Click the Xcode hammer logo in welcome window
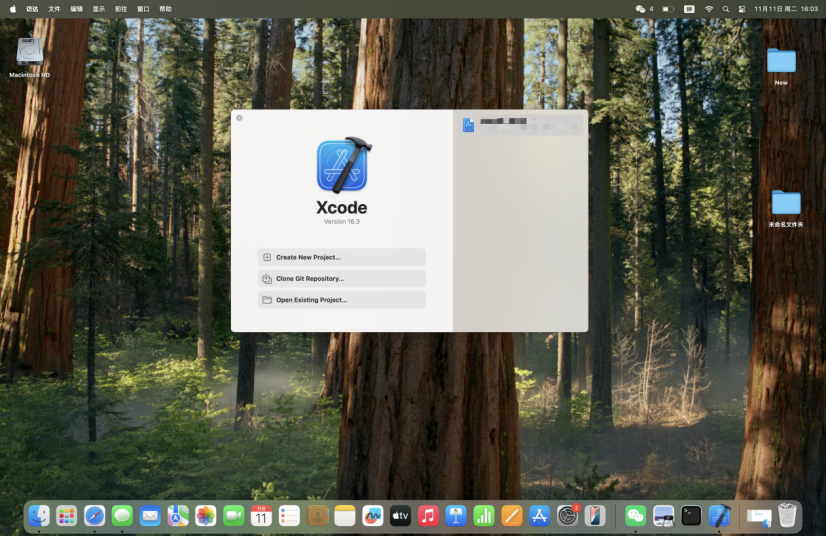This screenshot has height=536, width=826. (x=343, y=165)
